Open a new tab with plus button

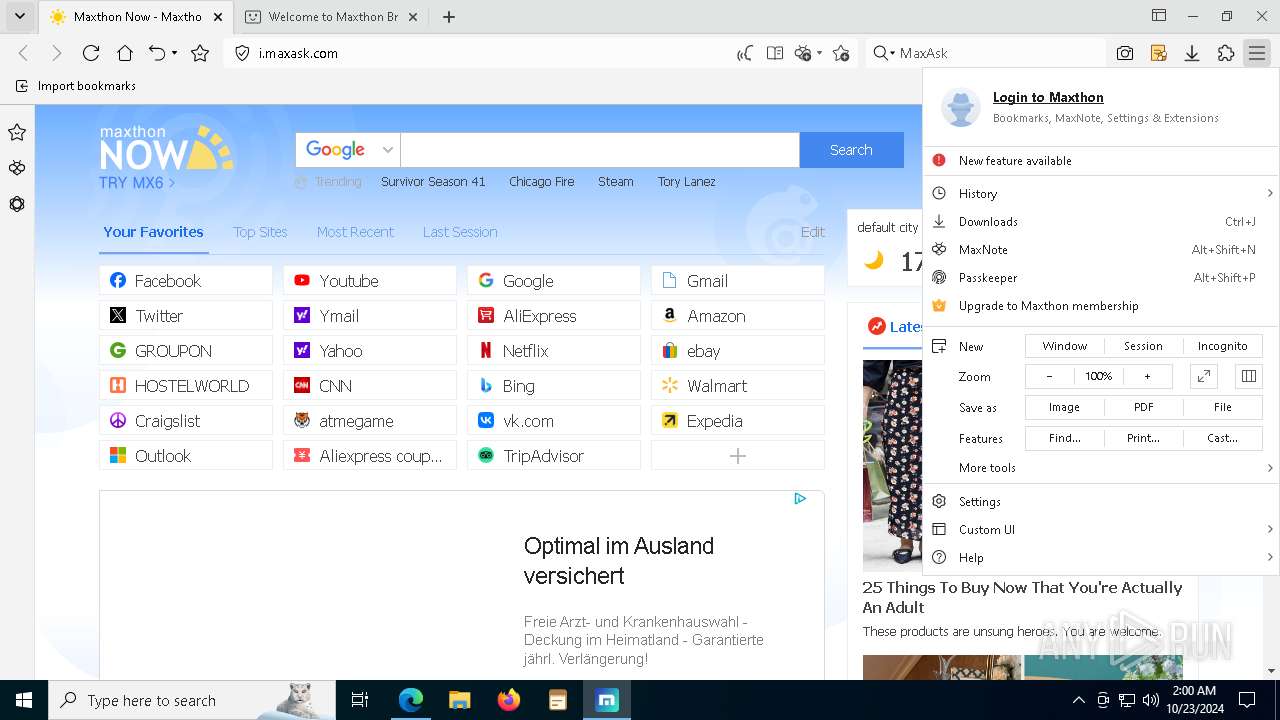point(449,16)
